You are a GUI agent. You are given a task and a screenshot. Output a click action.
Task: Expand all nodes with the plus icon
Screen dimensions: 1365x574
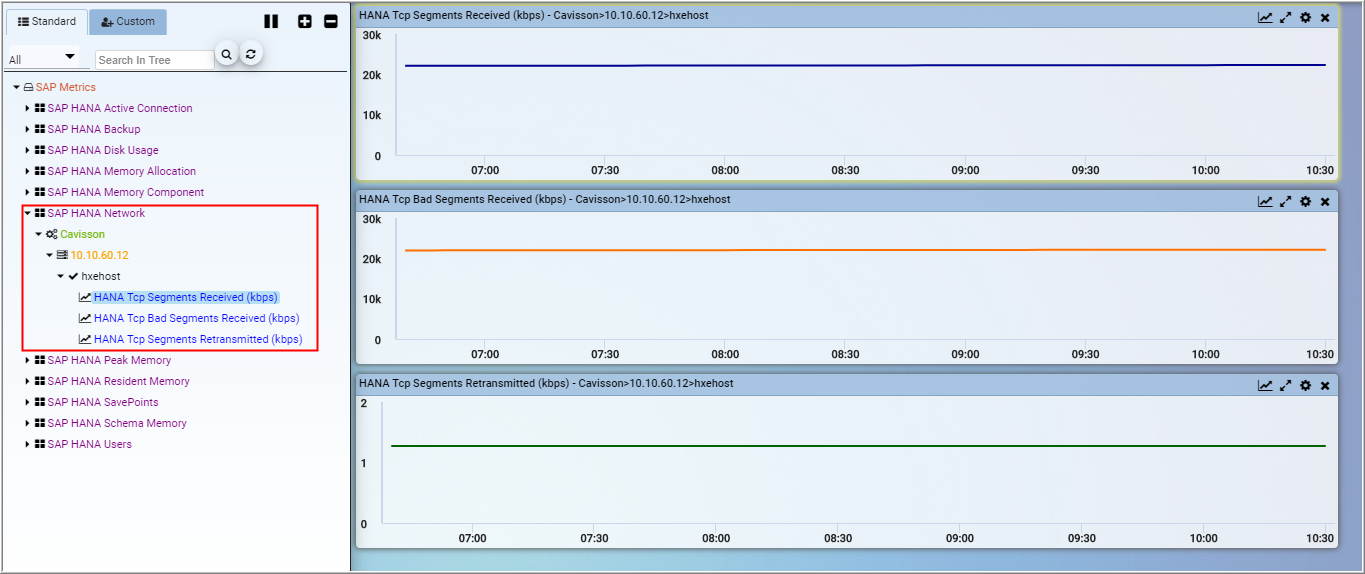point(306,21)
